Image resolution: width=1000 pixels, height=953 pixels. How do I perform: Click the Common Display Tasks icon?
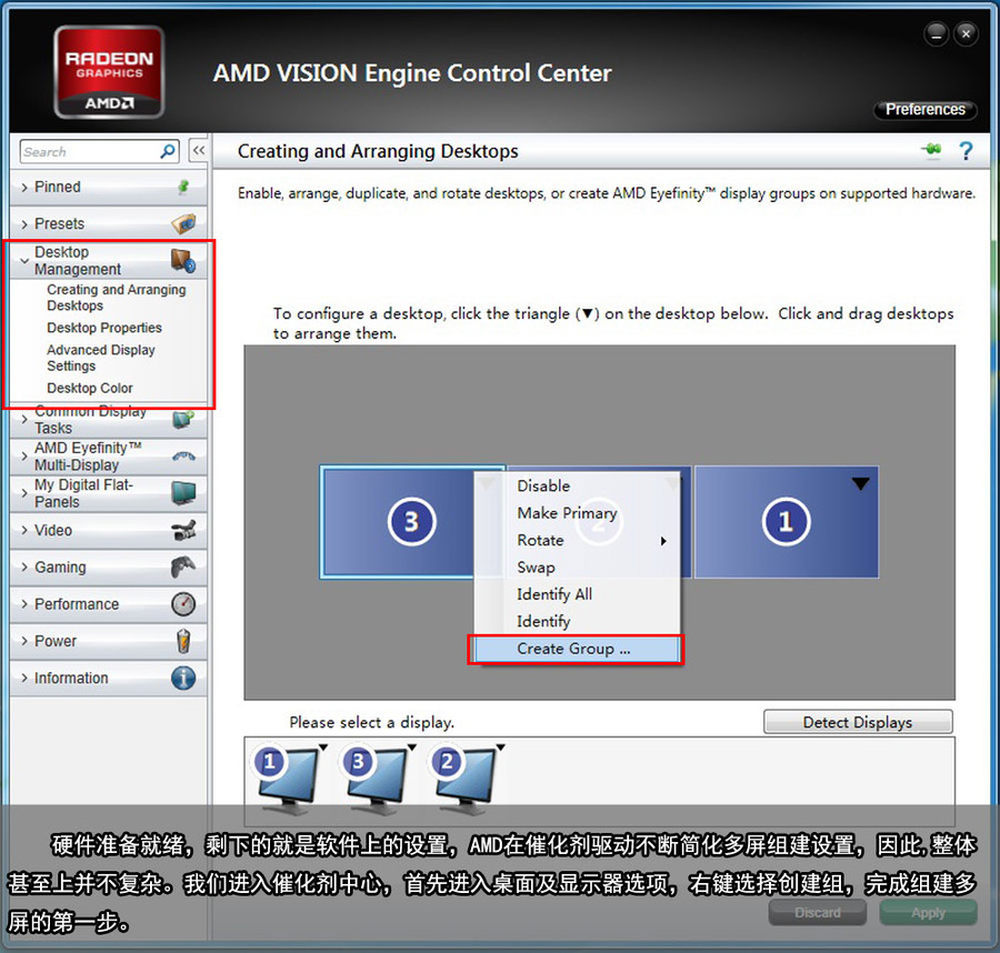(x=184, y=420)
